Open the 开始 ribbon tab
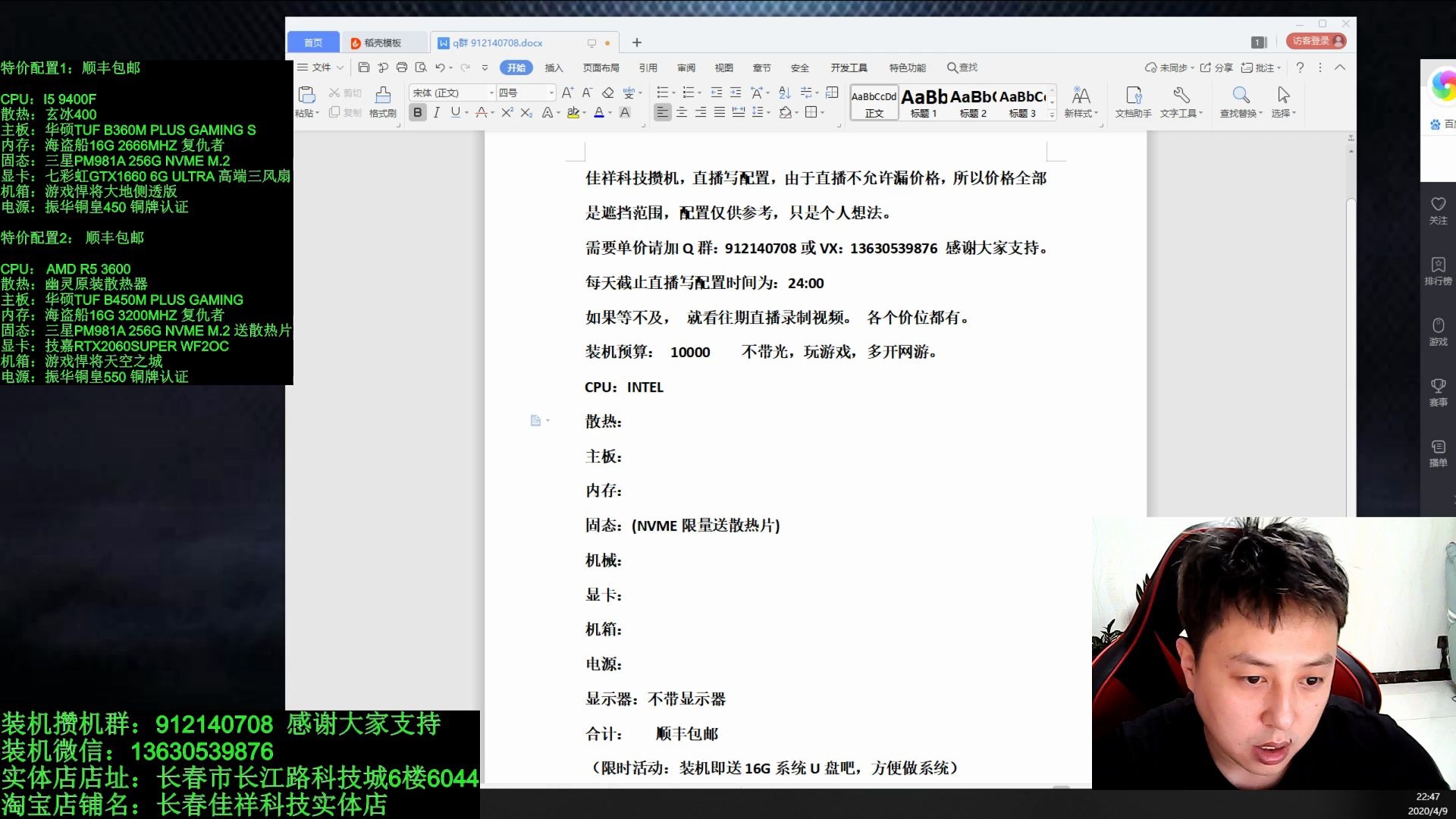1456x819 pixels. click(x=516, y=67)
